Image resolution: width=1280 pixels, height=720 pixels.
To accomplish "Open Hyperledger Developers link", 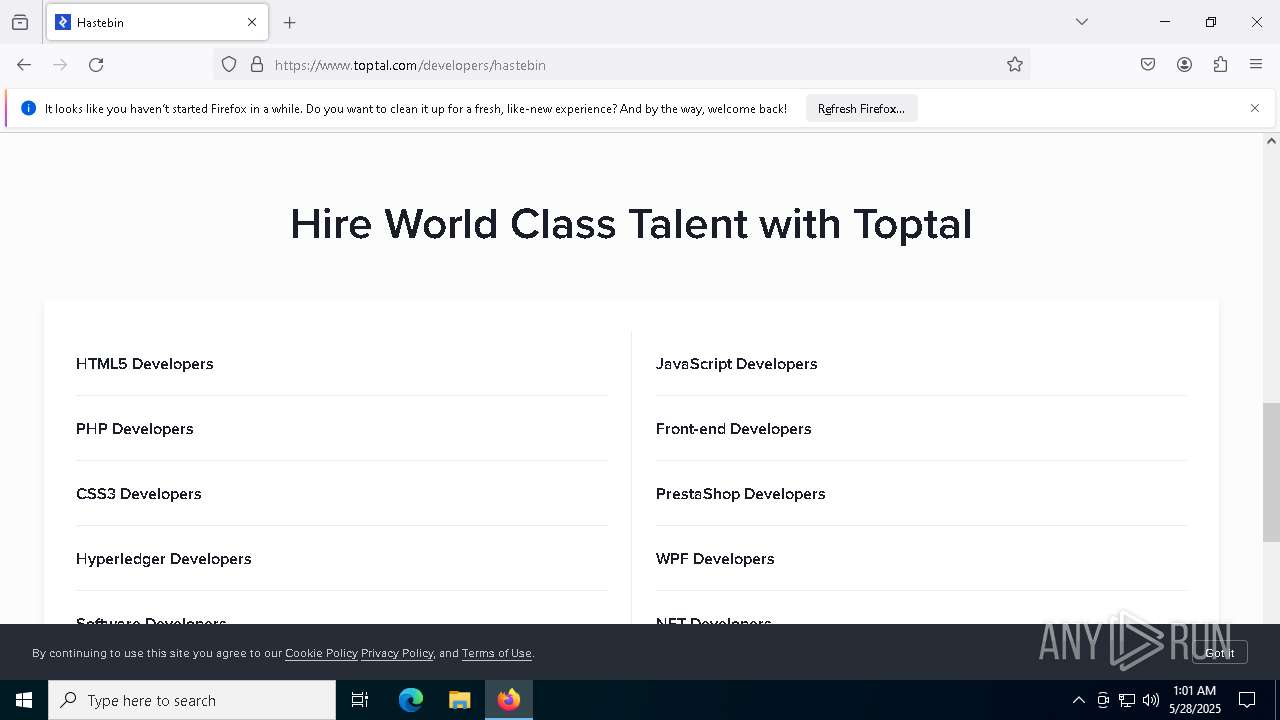I will (164, 559).
